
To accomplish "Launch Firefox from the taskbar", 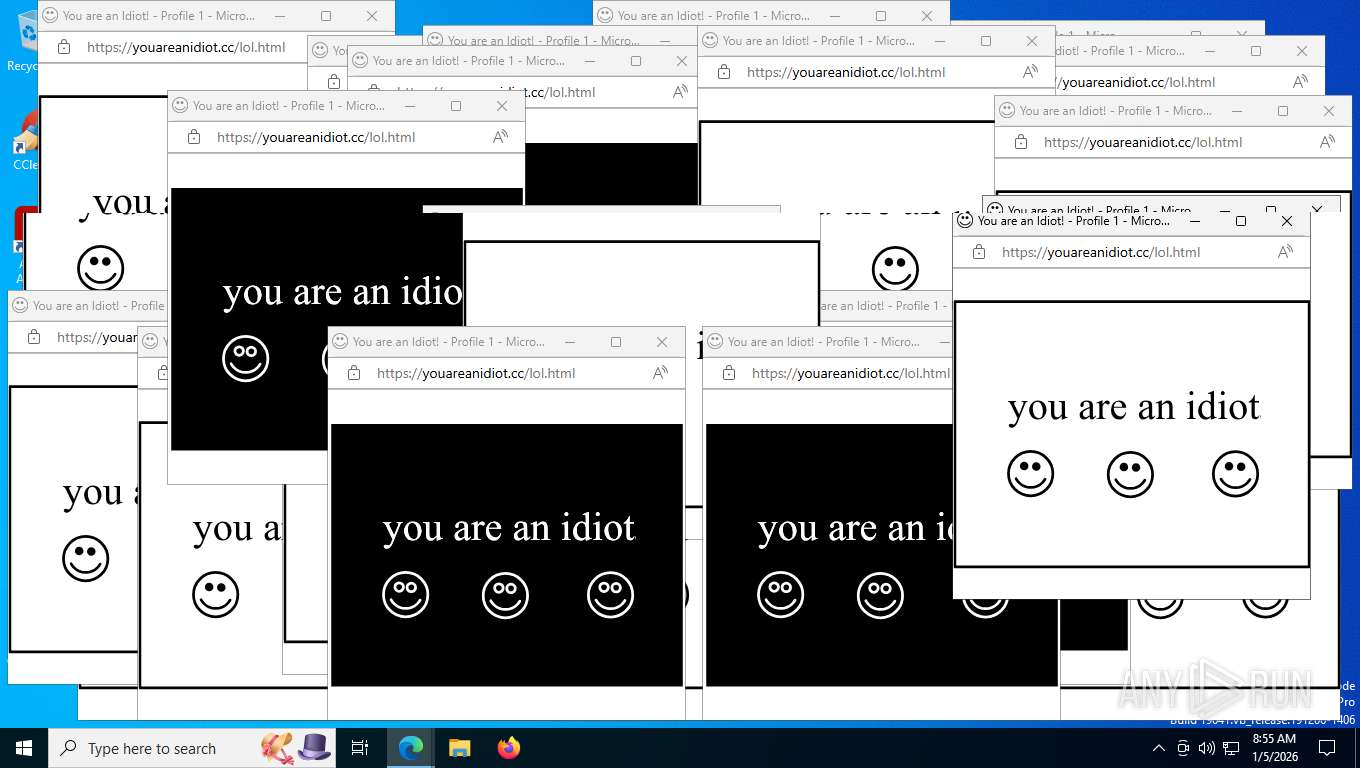I will point(509,748).
